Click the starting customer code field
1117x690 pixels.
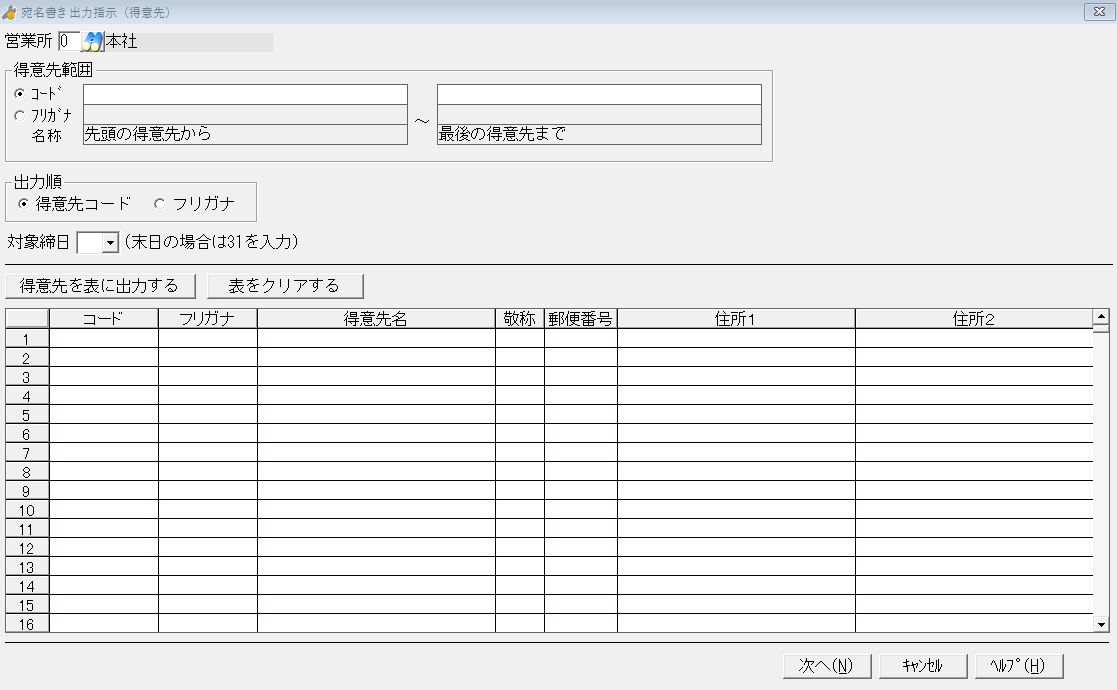click(x=245, y=94)
